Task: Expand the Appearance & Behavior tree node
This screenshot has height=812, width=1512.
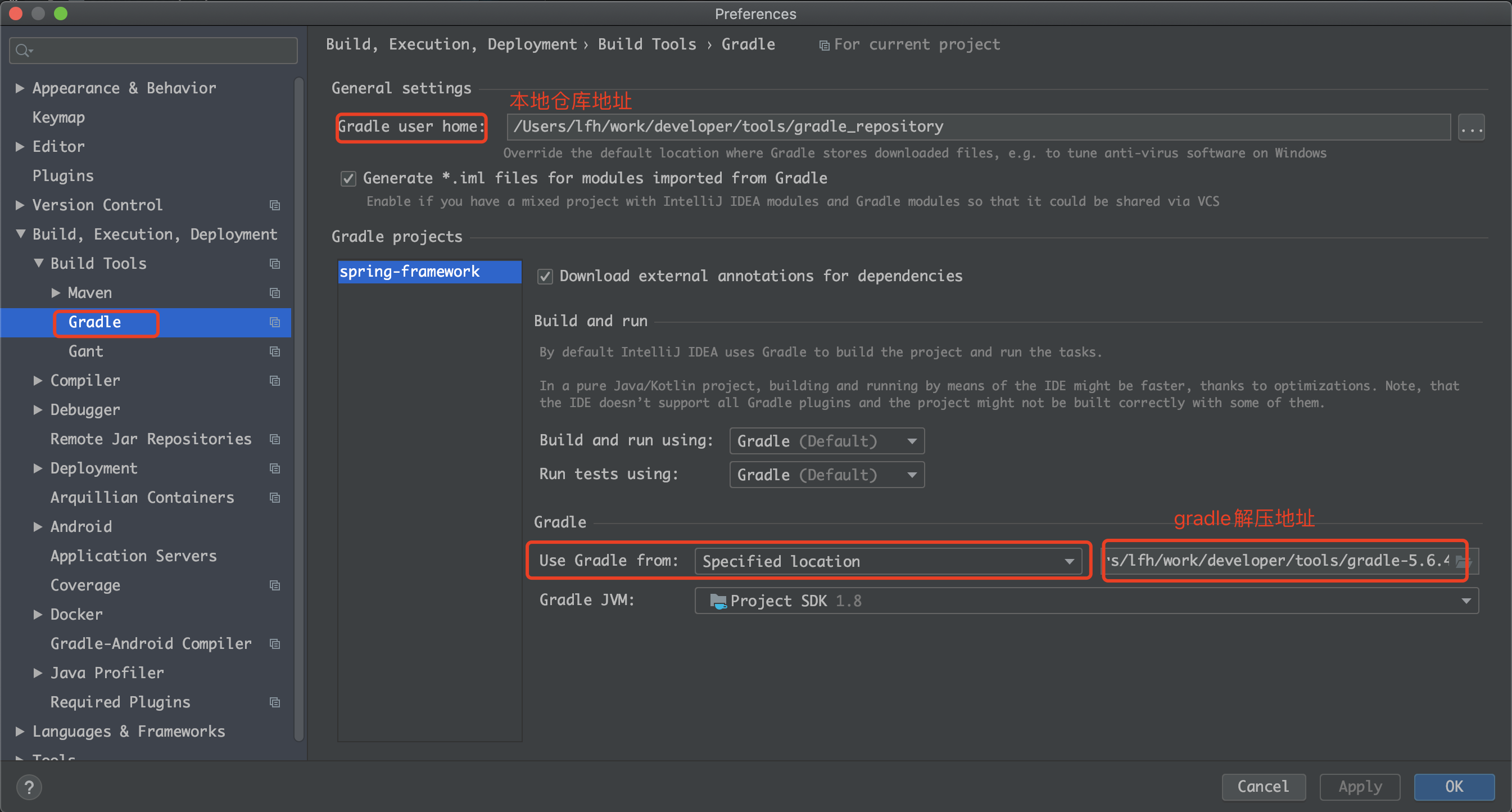Action: click(x=20, y=88)
